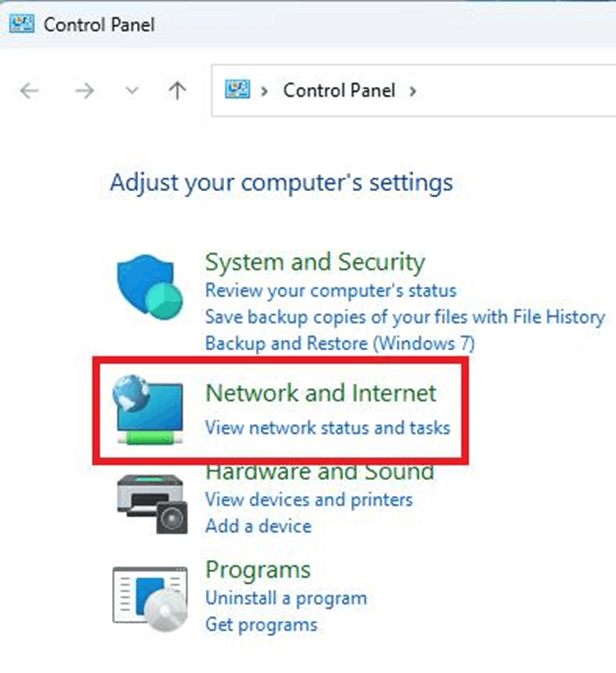Click the Programs disc icon

[x=150, y=599]
